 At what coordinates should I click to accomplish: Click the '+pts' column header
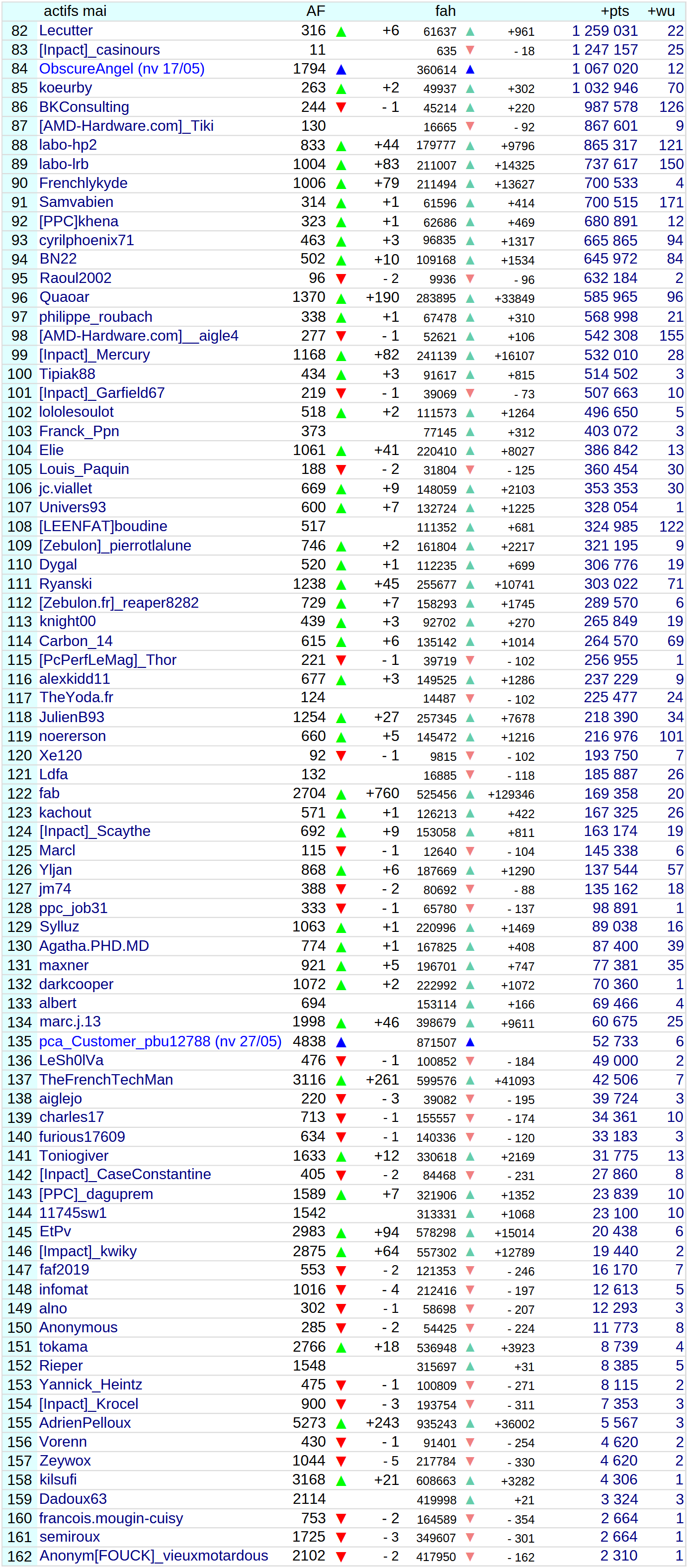(614, 11)
